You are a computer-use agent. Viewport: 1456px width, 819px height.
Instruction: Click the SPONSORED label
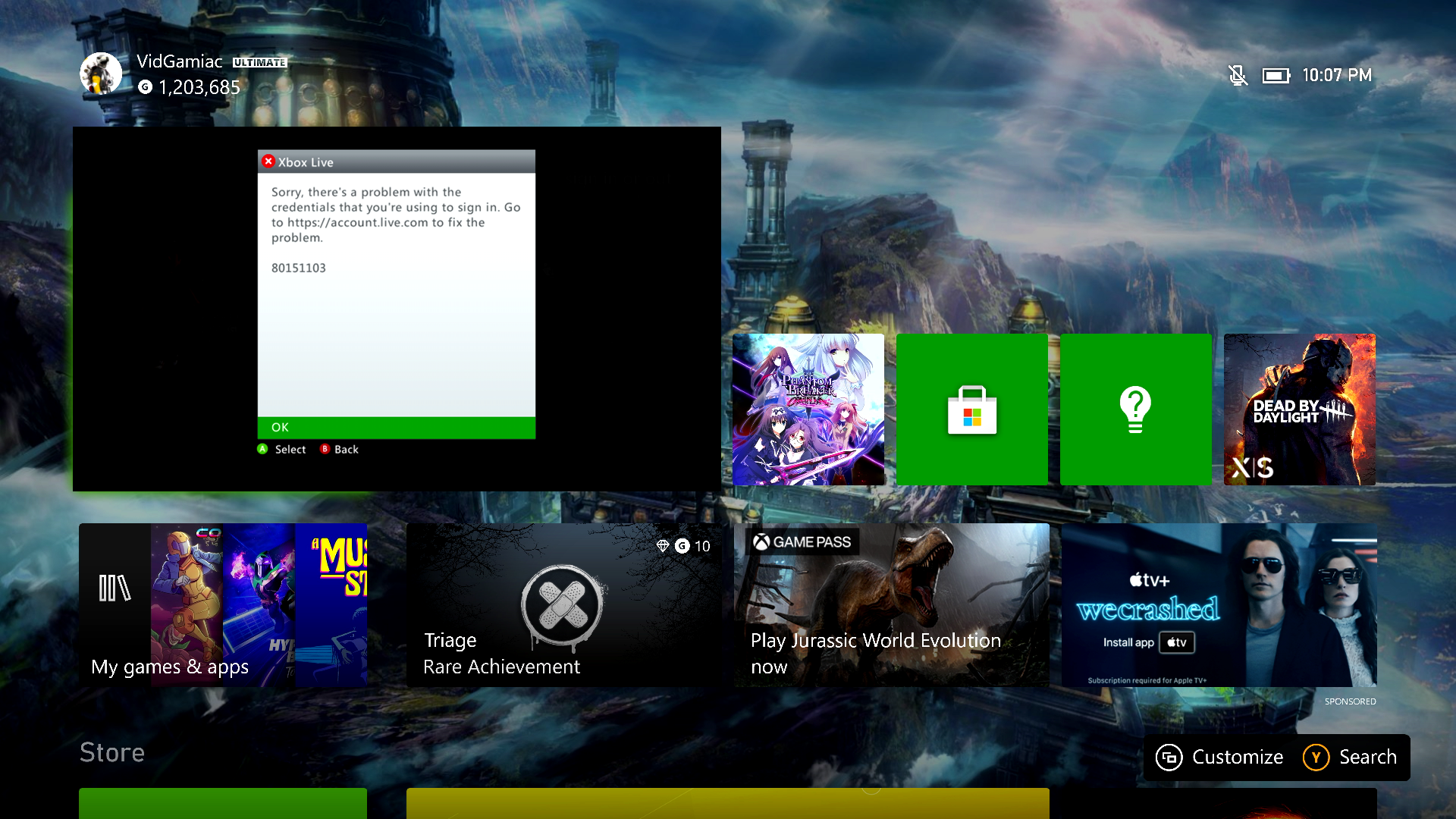1350,701
